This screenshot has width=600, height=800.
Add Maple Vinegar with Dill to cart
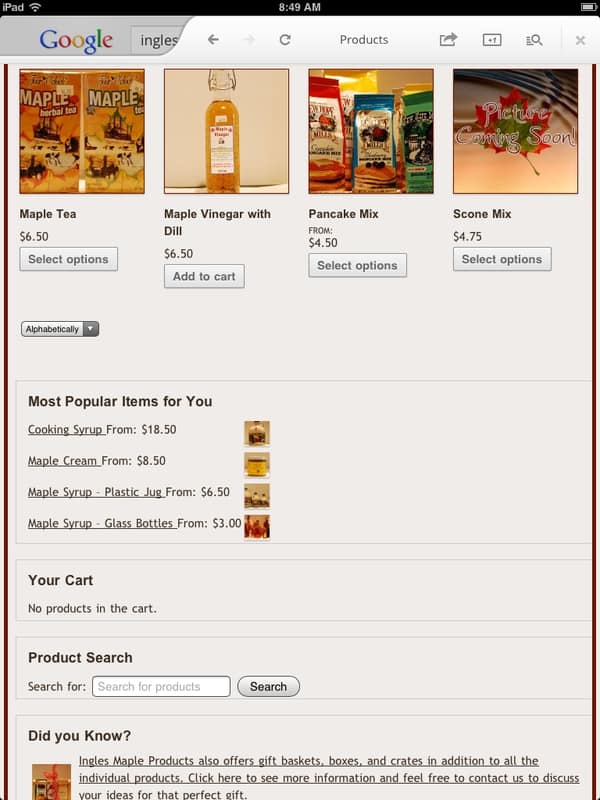(204, 276)
